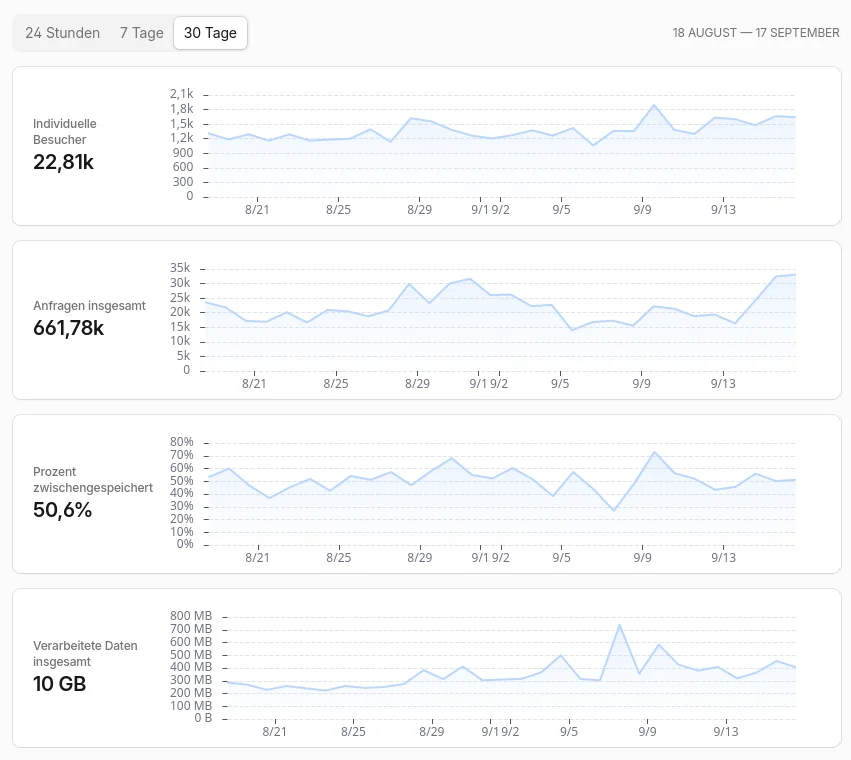Click the 50,6% cached value
The image size is (851, 760).
pos(62,510)
